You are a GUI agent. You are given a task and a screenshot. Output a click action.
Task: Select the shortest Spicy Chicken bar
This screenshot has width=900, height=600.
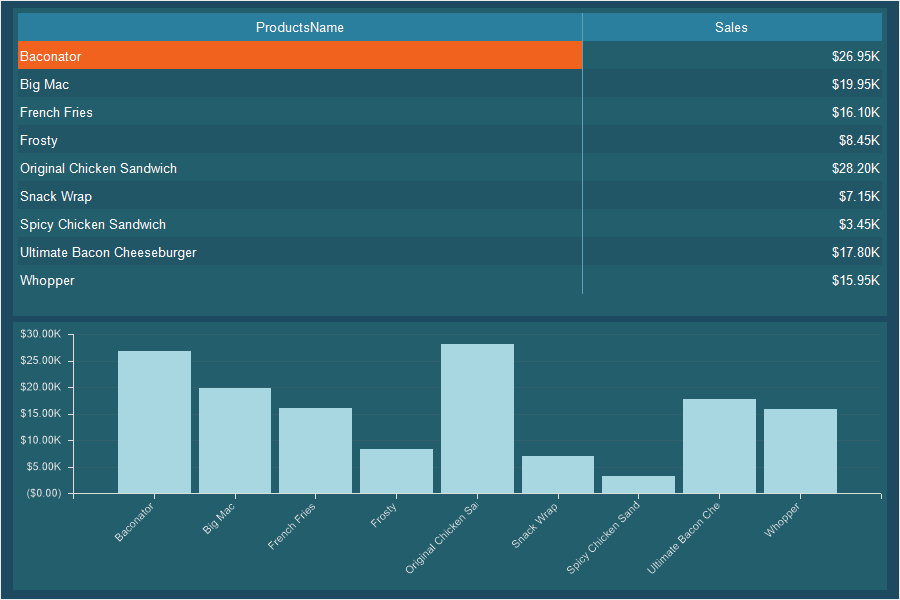tap(638, 484)
